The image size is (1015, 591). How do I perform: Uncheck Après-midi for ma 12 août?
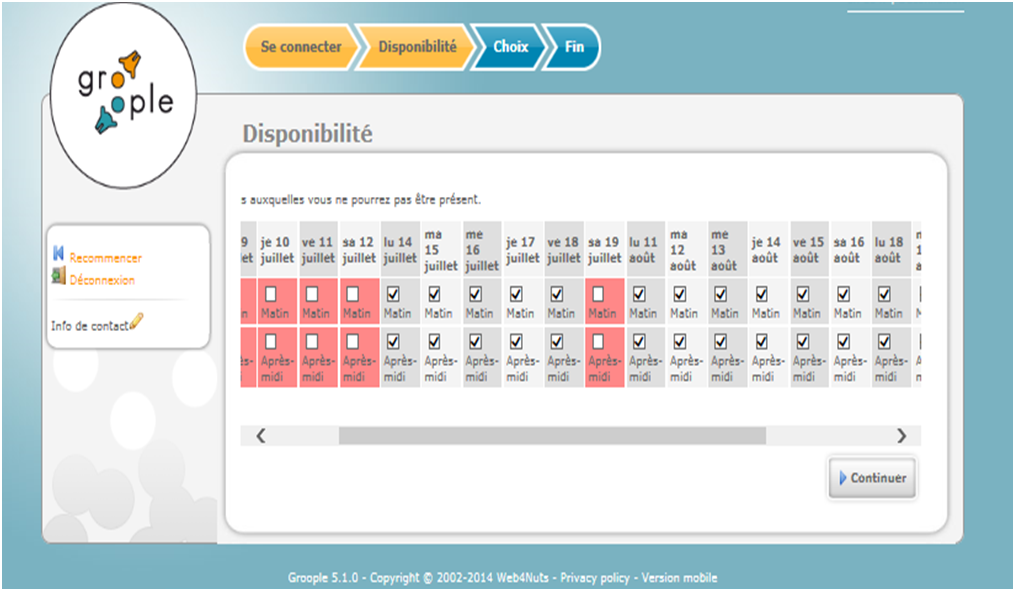pyautogui.click(x=680, y=341)
